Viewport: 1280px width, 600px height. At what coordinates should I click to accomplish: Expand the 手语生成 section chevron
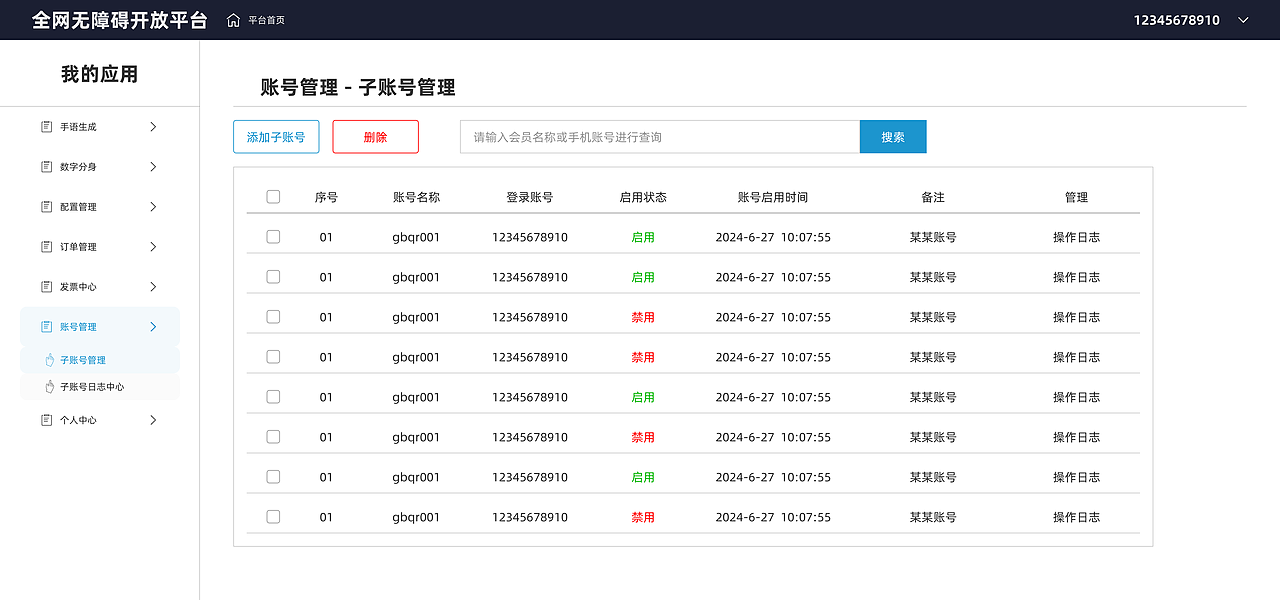pyautogui.click(x=153, y=126)
